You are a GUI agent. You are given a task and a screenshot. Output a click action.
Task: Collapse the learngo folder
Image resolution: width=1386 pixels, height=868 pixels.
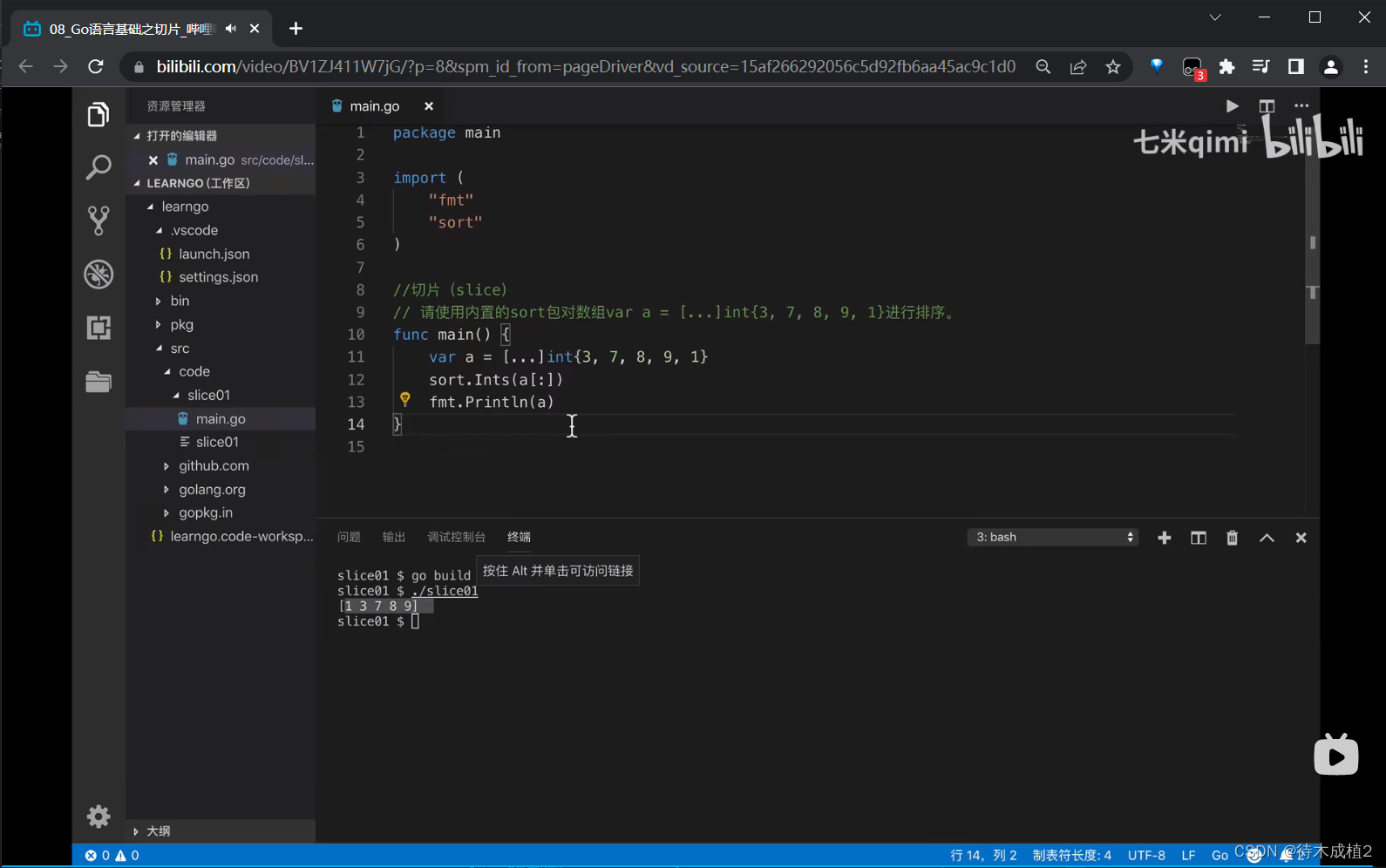pyautogui.click(x=151, y=207)
